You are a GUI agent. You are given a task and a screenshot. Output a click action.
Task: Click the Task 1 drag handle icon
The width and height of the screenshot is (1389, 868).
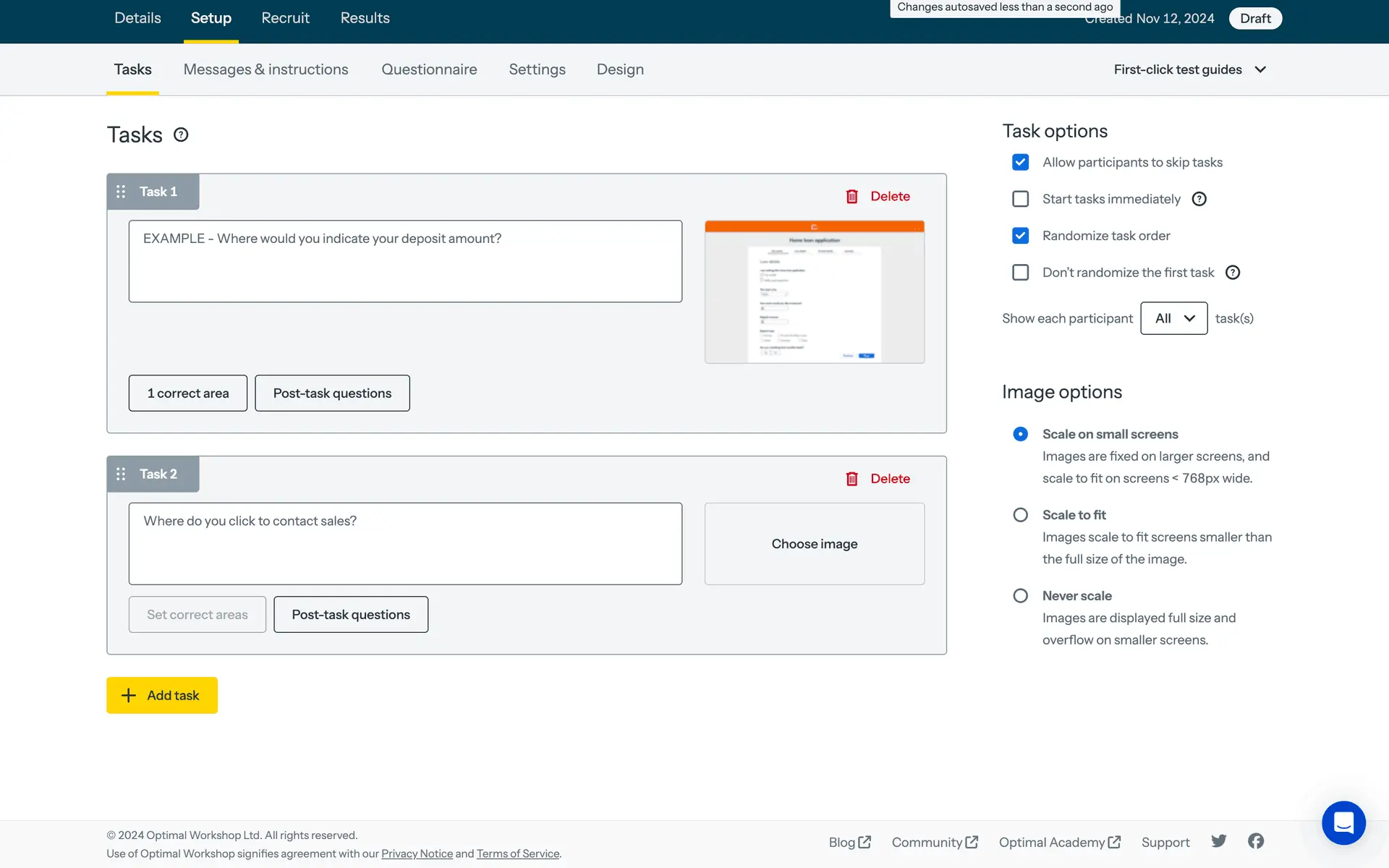click(x=121, y=192)
